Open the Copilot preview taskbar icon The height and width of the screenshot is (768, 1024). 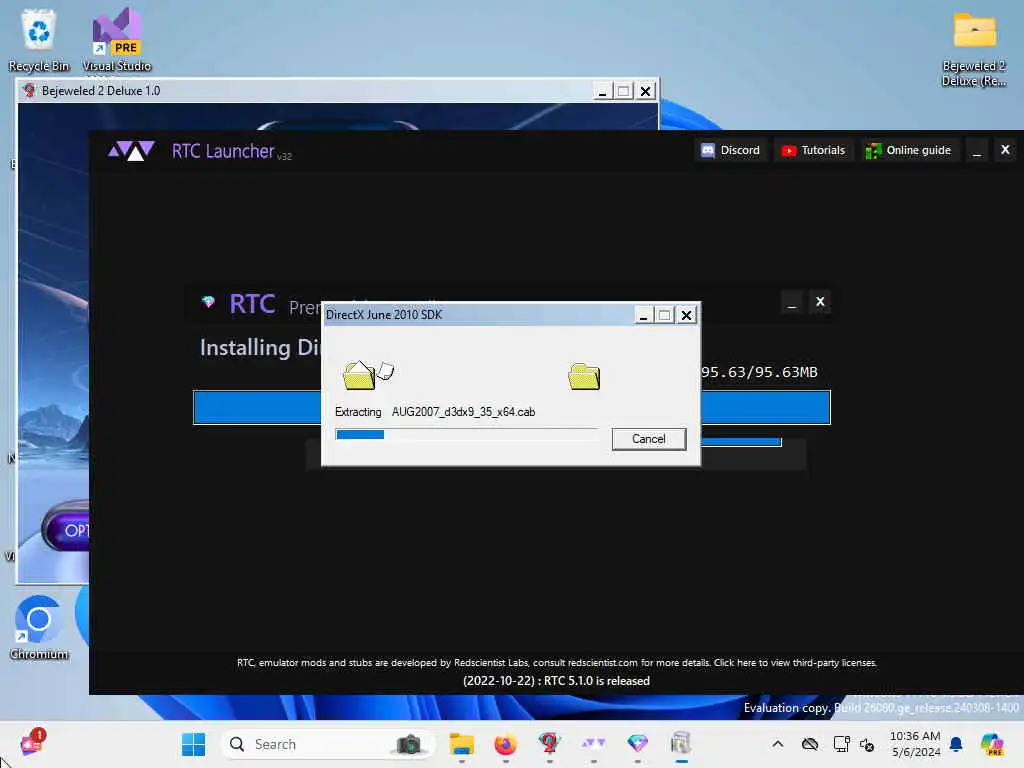(992, 744)
